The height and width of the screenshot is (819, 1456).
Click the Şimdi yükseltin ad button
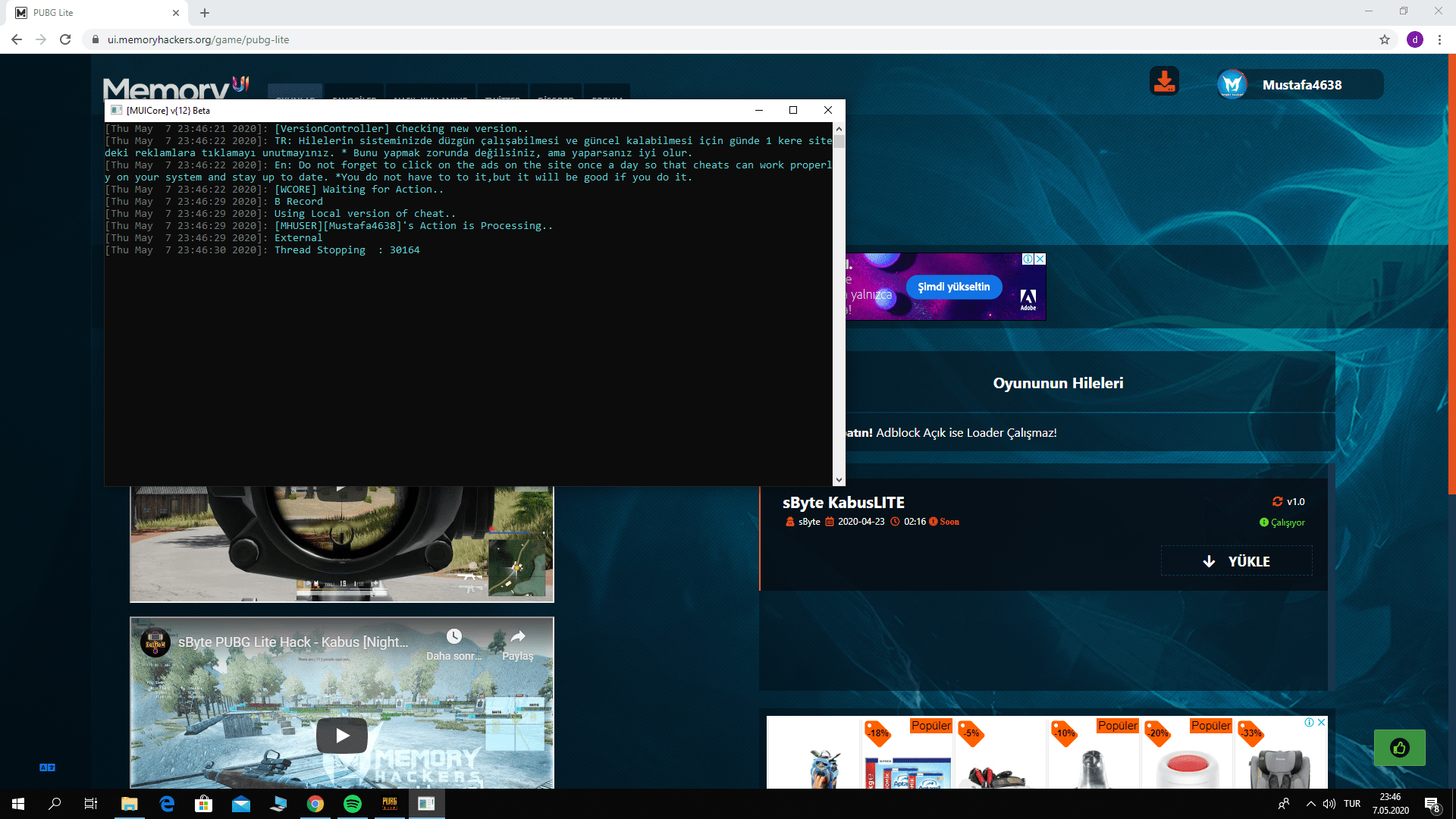(x=954, y=287)
